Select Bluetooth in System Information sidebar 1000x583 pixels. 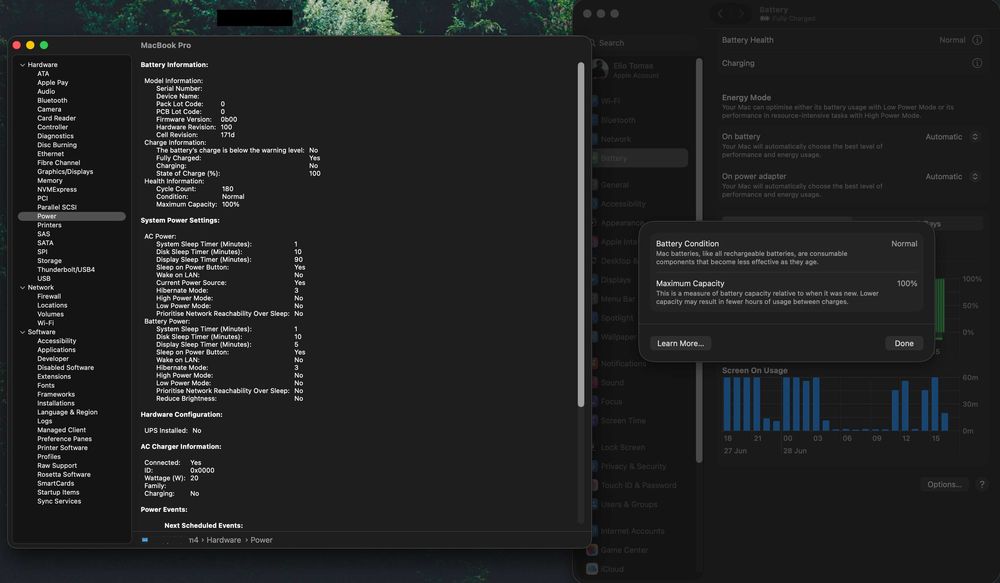[52, 101]
